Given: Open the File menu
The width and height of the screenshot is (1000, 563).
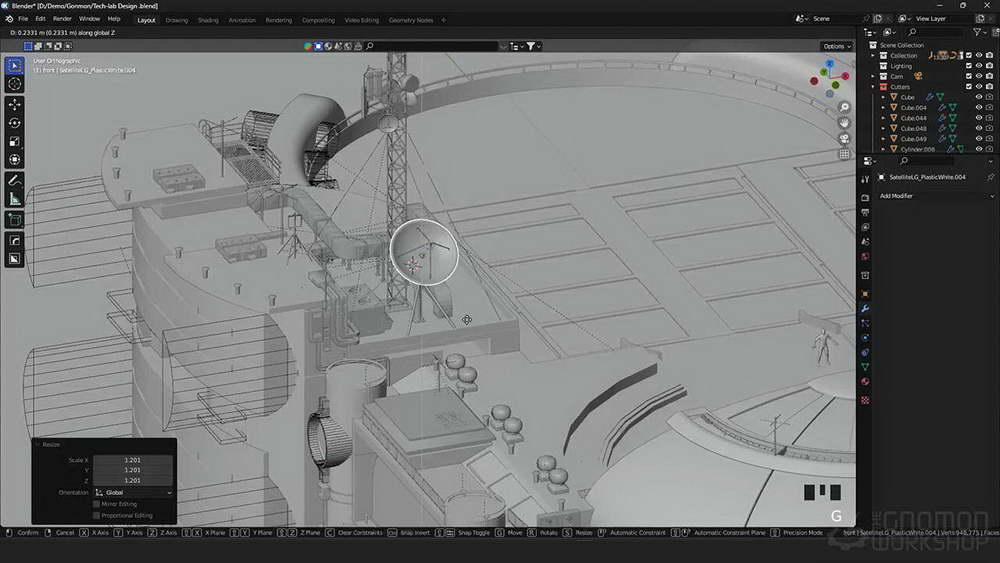Looking at the screenshot, I should point(23,19).
